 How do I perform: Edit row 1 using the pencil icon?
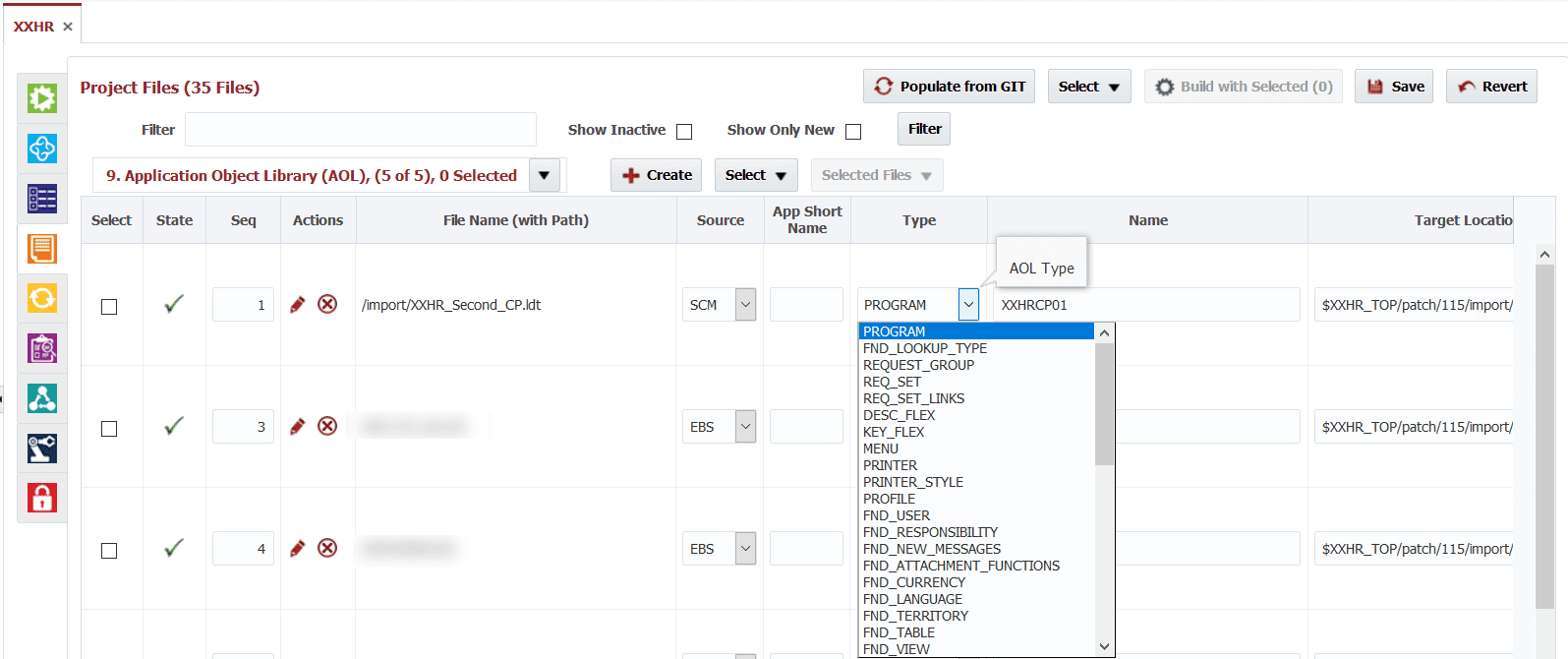click(298, 305)
